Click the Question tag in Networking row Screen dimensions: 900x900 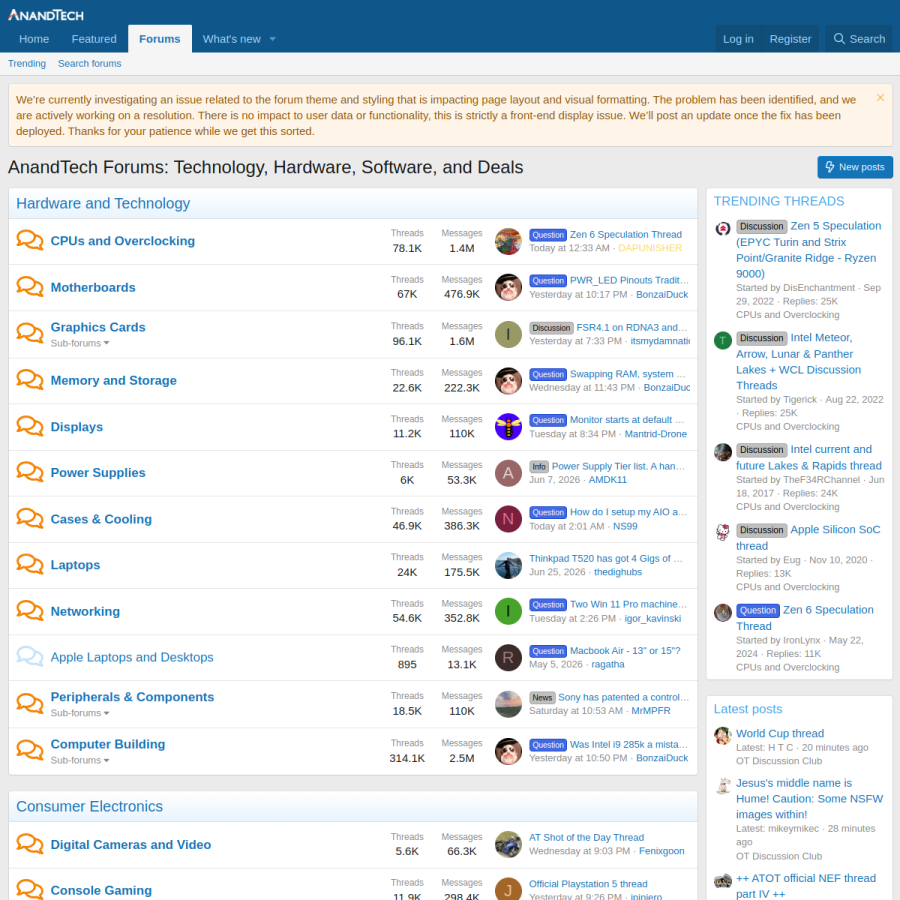pyautogui.click(x=548, y=604)
